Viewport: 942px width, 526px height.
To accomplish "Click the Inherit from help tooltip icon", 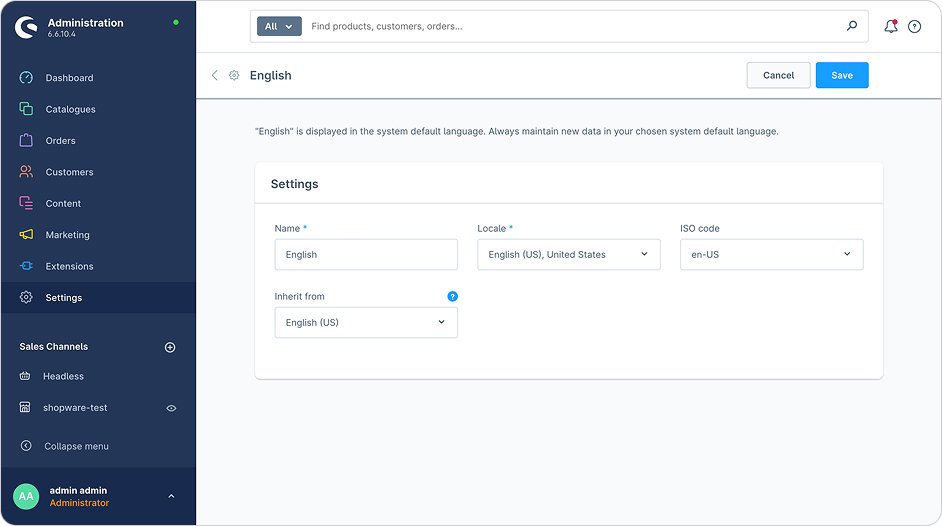I will point(452,296).
